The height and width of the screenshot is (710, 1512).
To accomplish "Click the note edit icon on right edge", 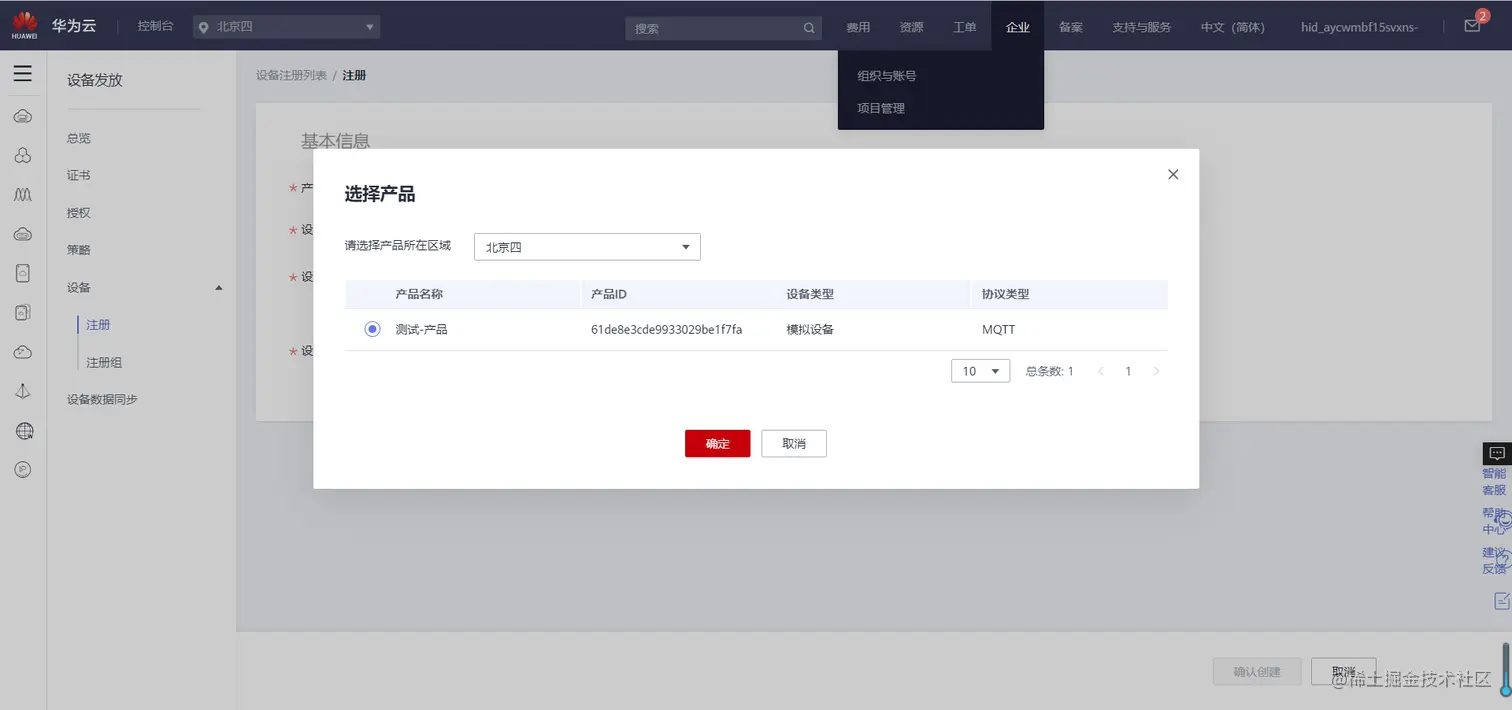I will tap(1501, 600).
